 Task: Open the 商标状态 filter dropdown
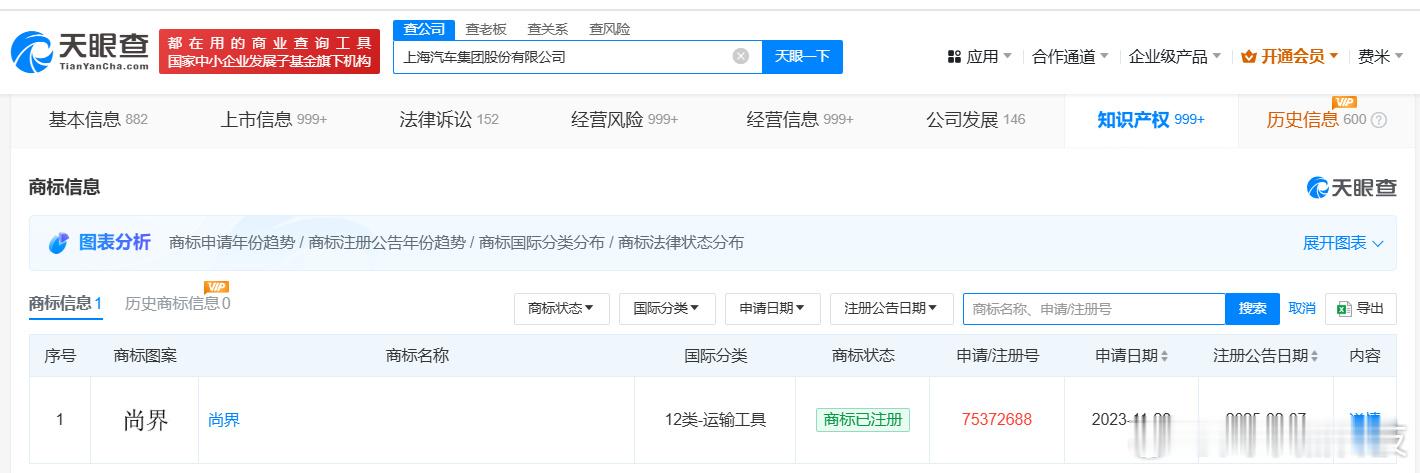[x=561, y=309]
